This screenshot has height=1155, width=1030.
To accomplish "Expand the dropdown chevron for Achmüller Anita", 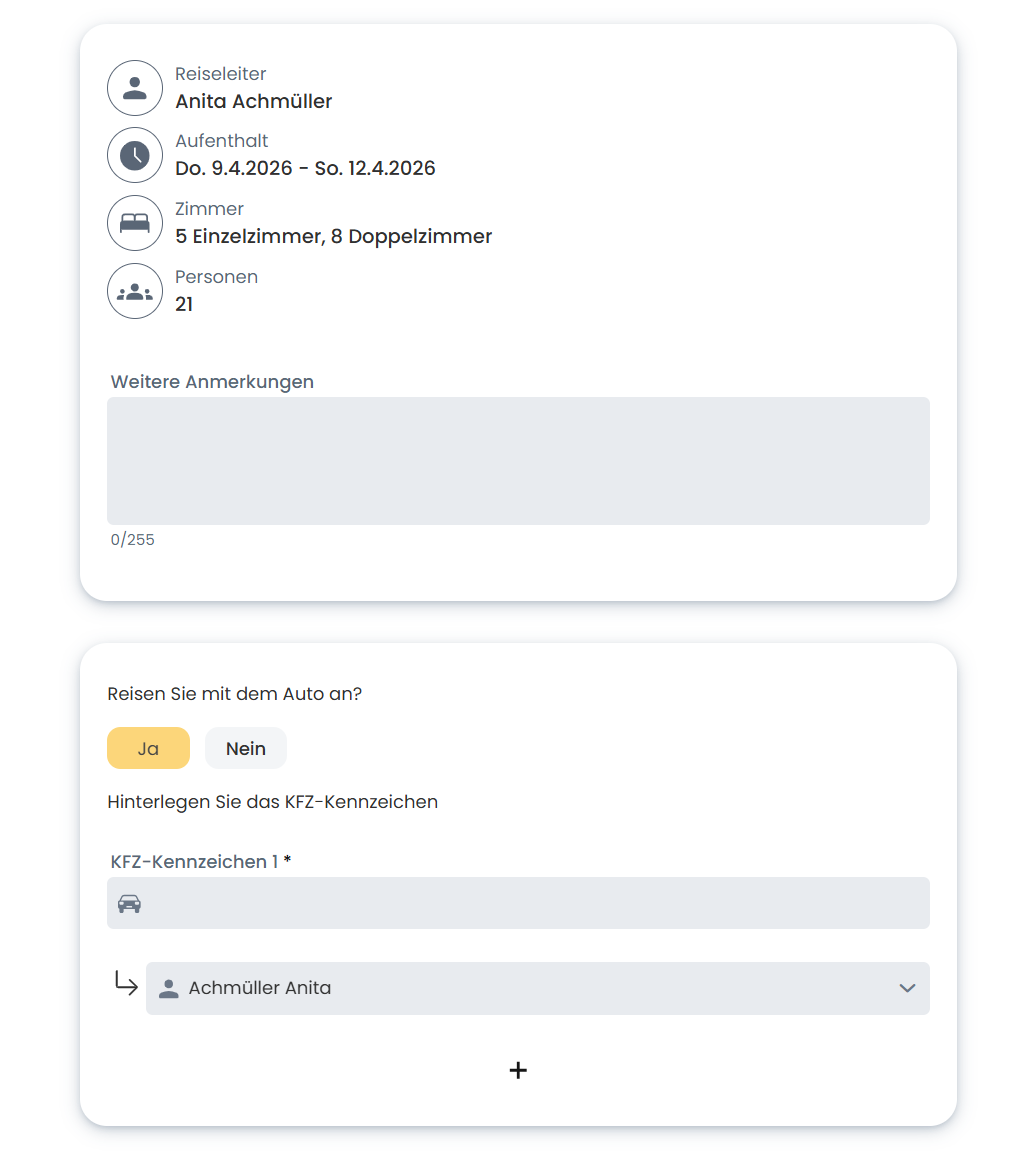I will 907,988.
